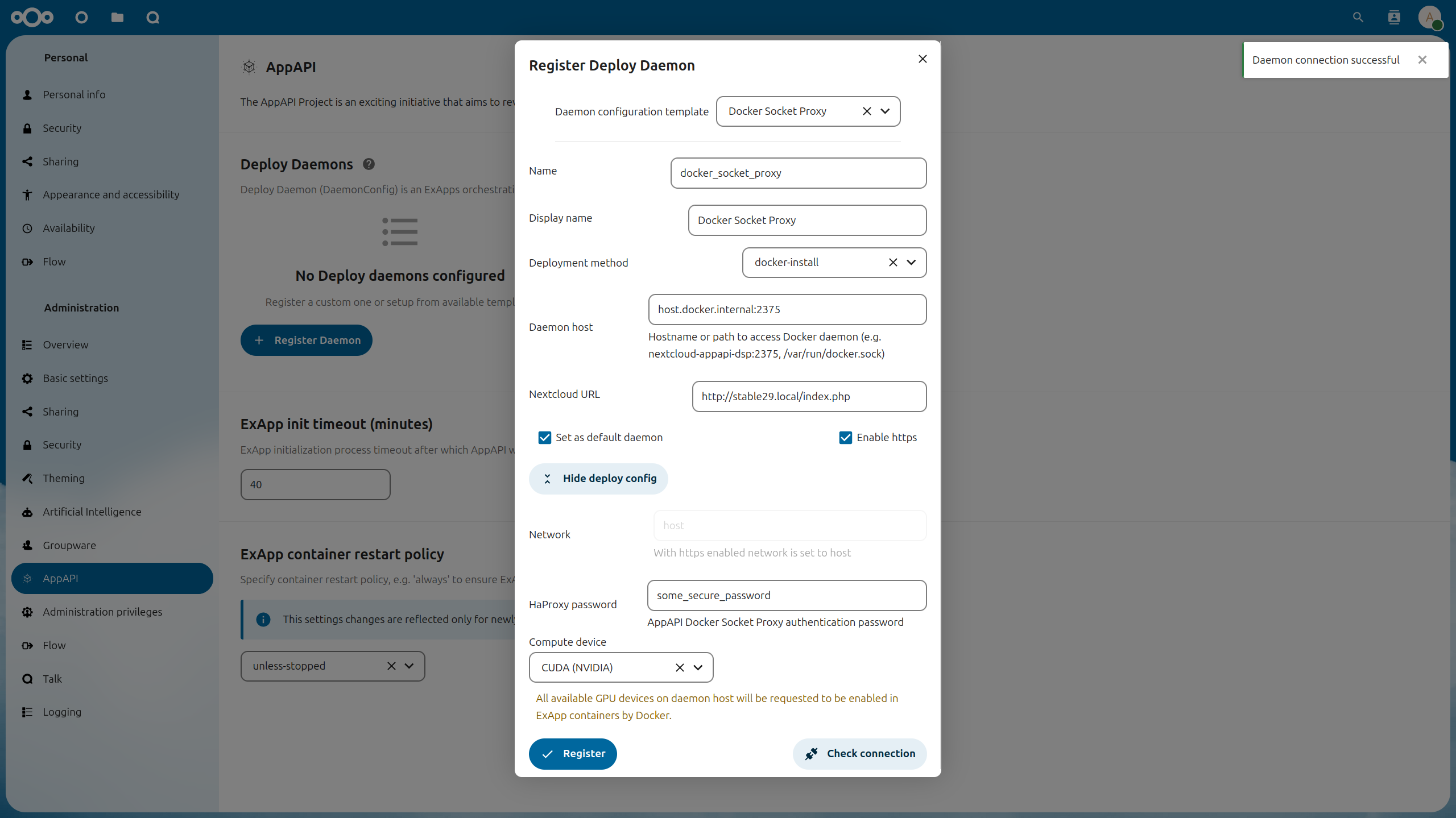Click the Nextcloud URL input field
This screenshot has width=1456, height=818.
(808, 396)
